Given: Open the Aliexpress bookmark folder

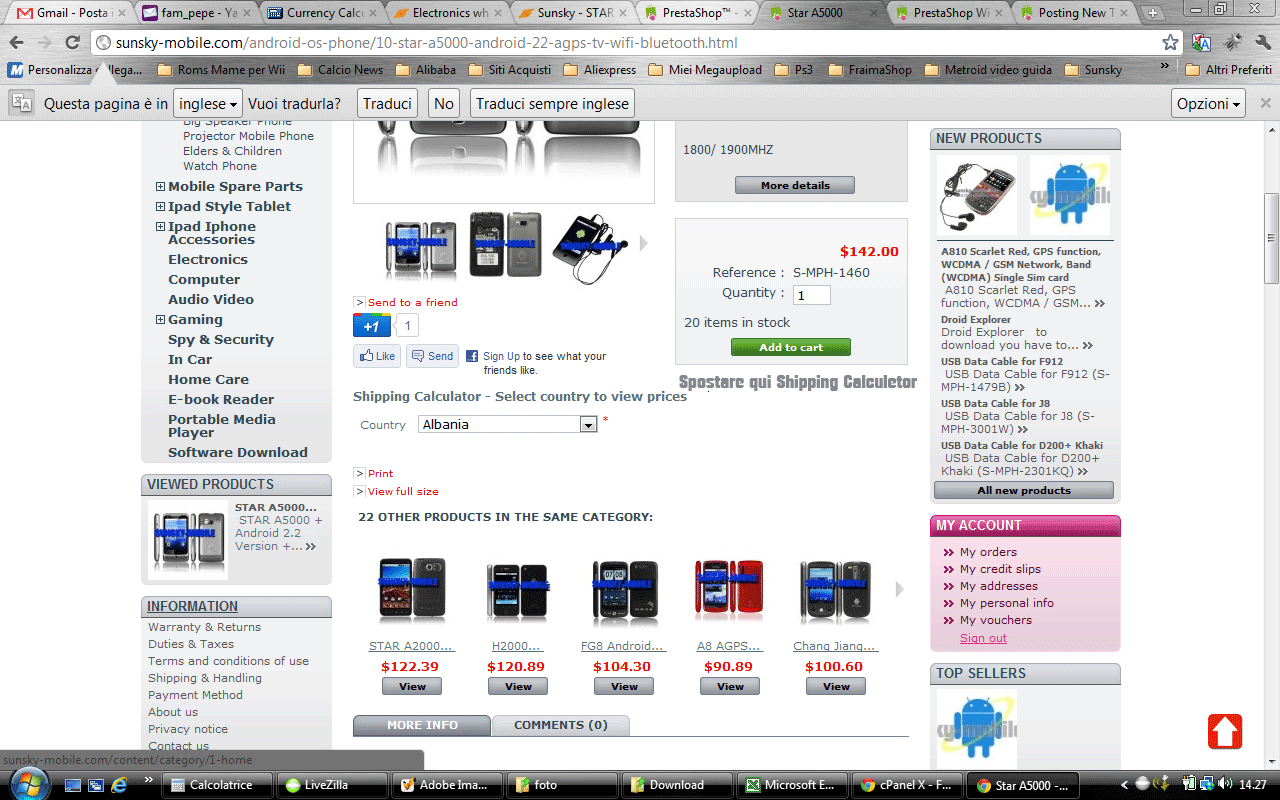Looking at the screenshot, I should (x=600, y=70).
